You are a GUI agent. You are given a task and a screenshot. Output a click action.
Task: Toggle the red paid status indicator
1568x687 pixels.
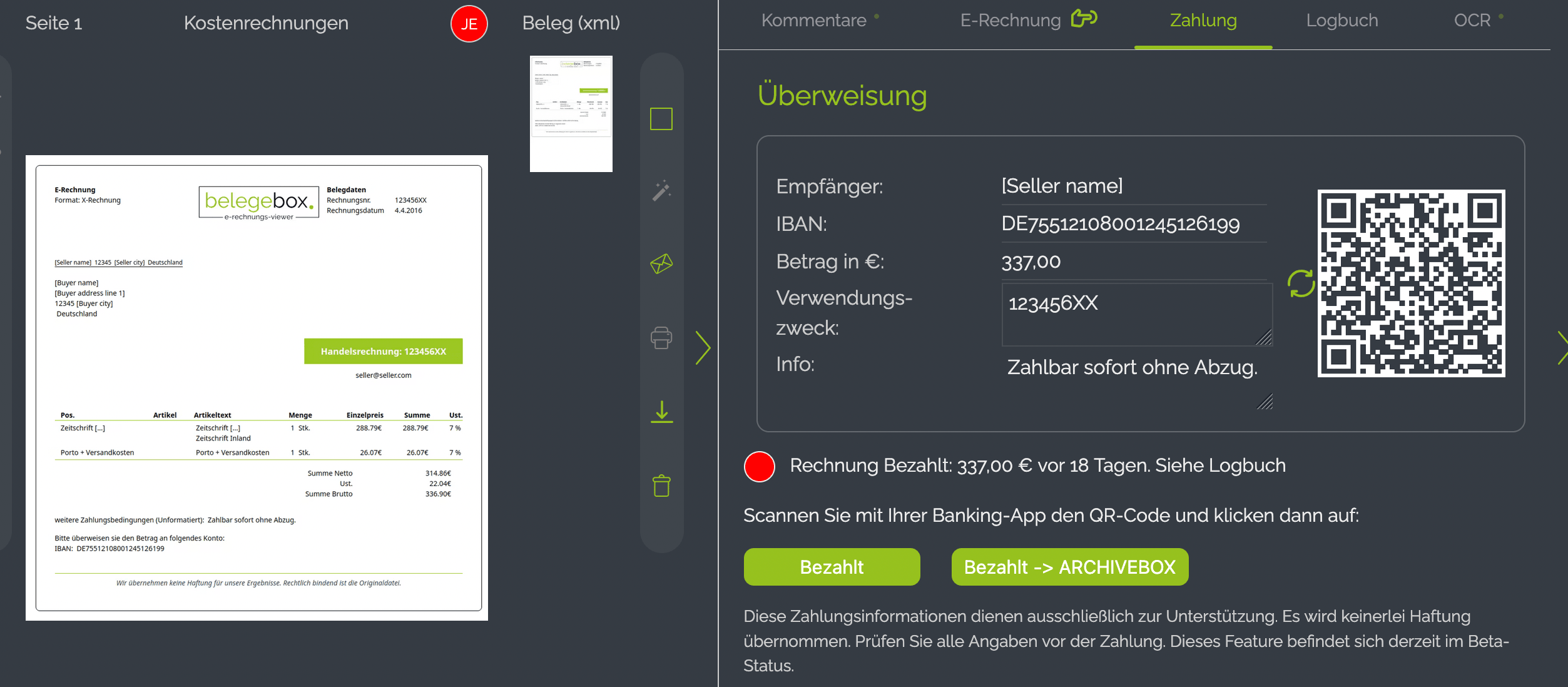coord(759,466)
